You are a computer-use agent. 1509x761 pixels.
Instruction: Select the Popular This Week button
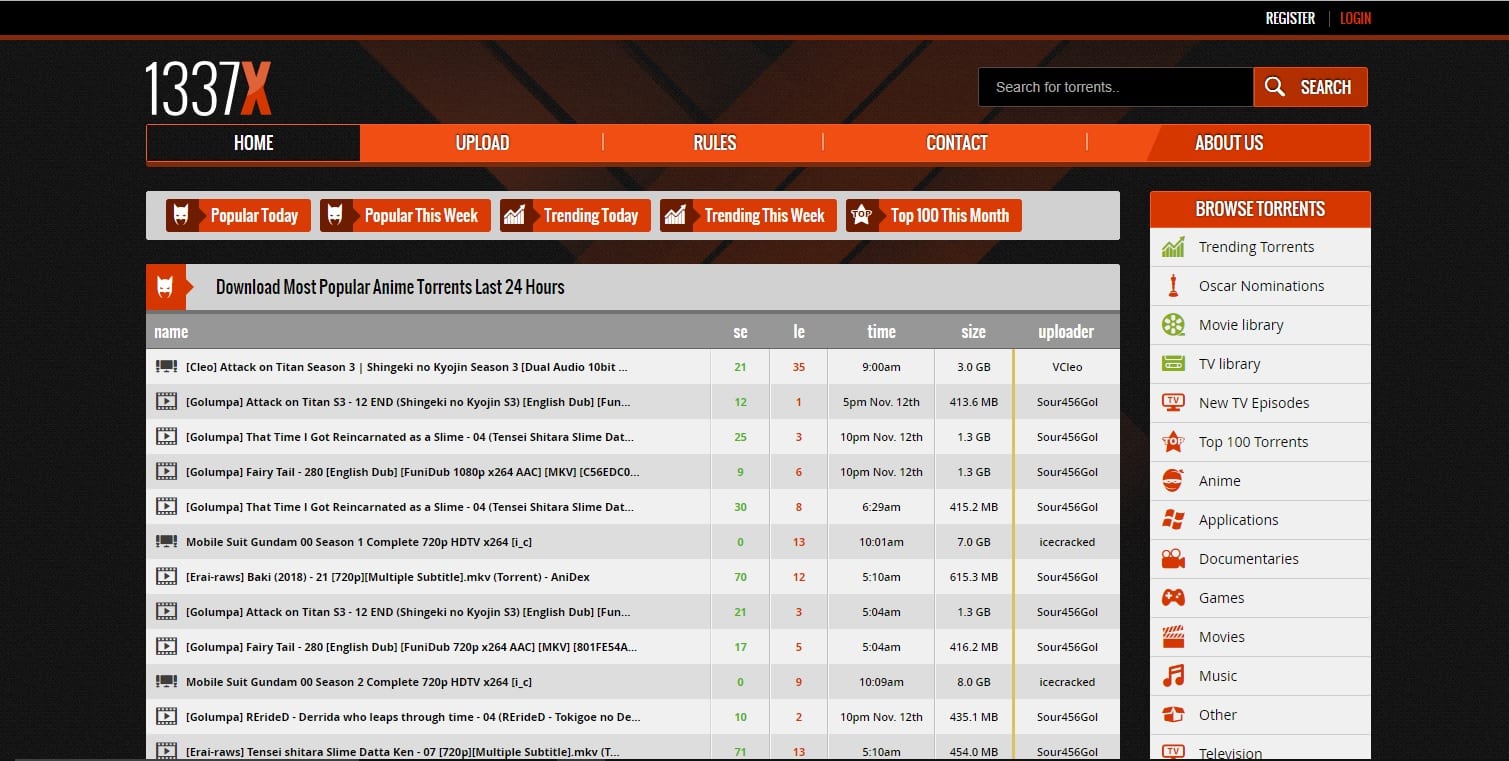point(405,215)
